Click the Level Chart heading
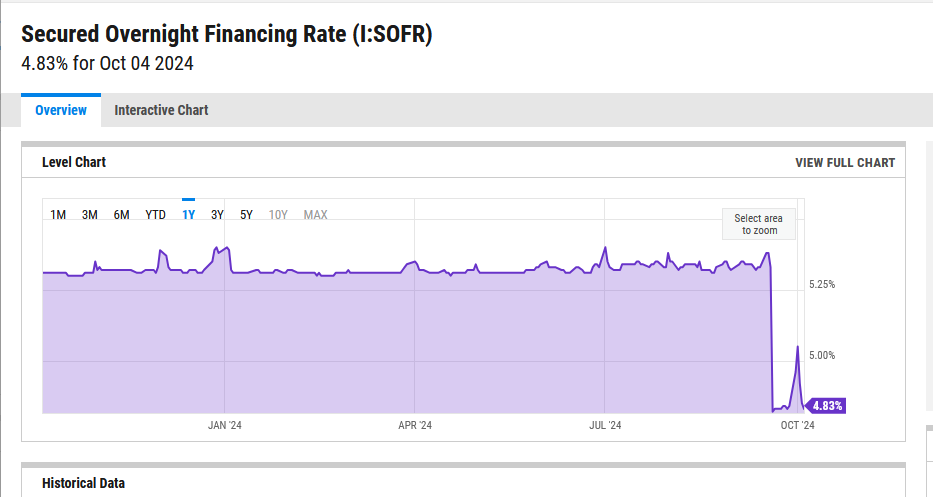This screenshot has height=497, width=933. point(74,162)
